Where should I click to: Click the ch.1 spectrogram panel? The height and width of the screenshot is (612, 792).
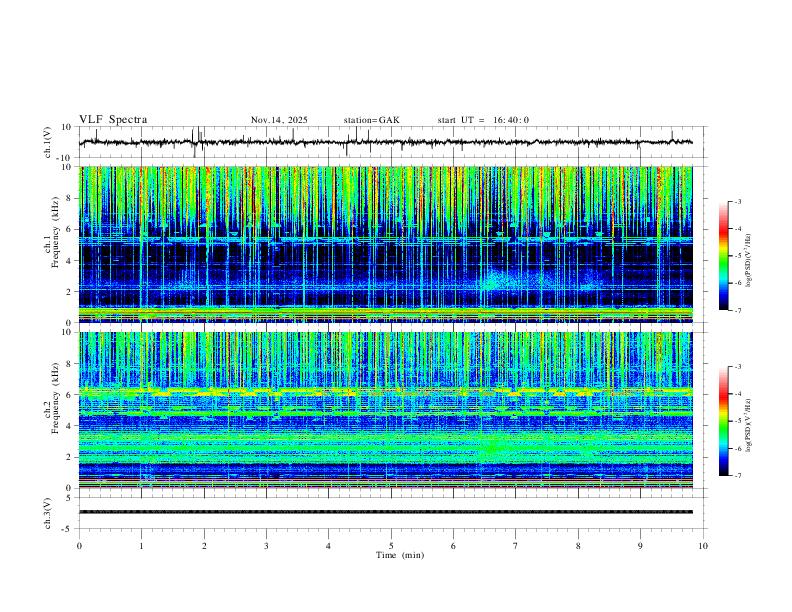386,244
